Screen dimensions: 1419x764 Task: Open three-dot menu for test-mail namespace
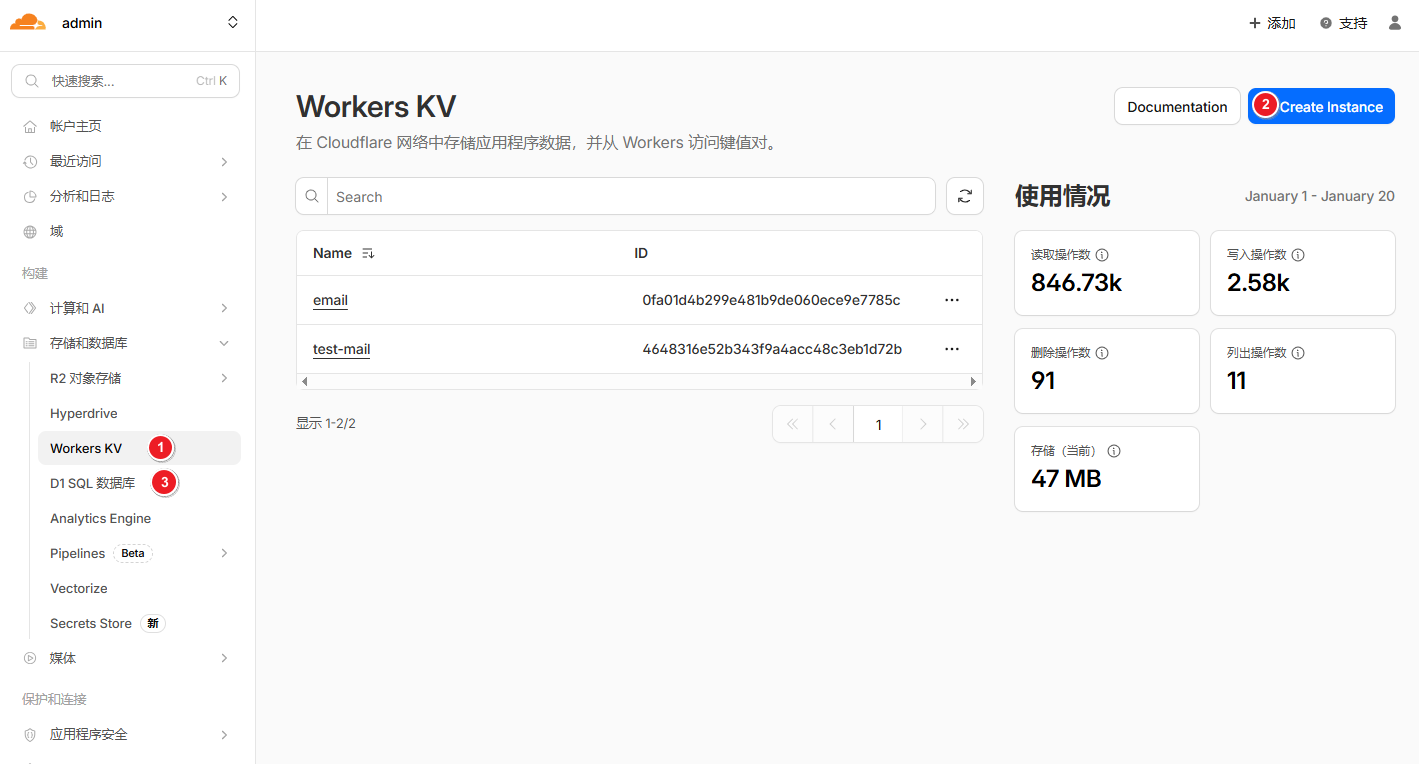click(x=952, y=349)
